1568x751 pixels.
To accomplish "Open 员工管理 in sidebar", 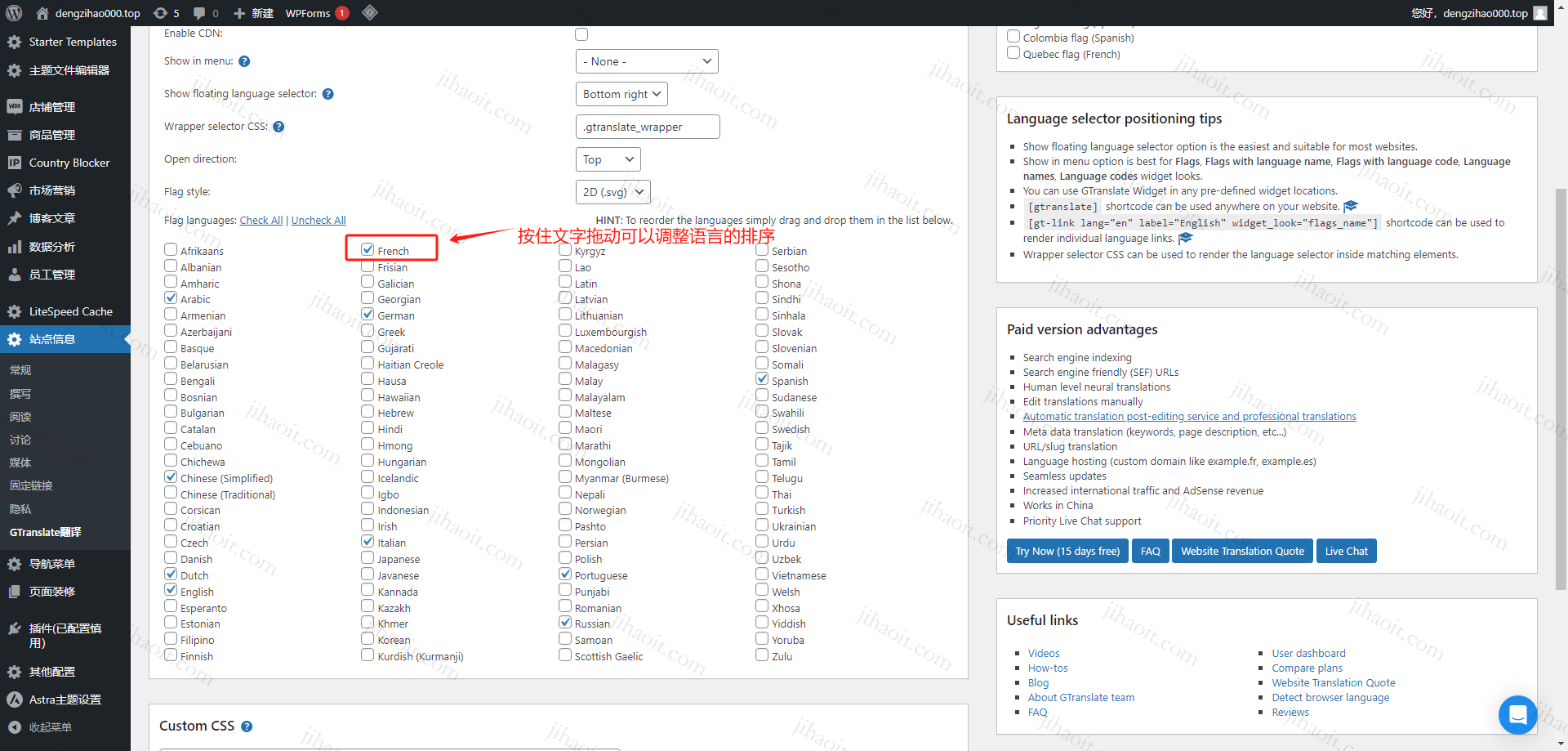I will [65, 275].
